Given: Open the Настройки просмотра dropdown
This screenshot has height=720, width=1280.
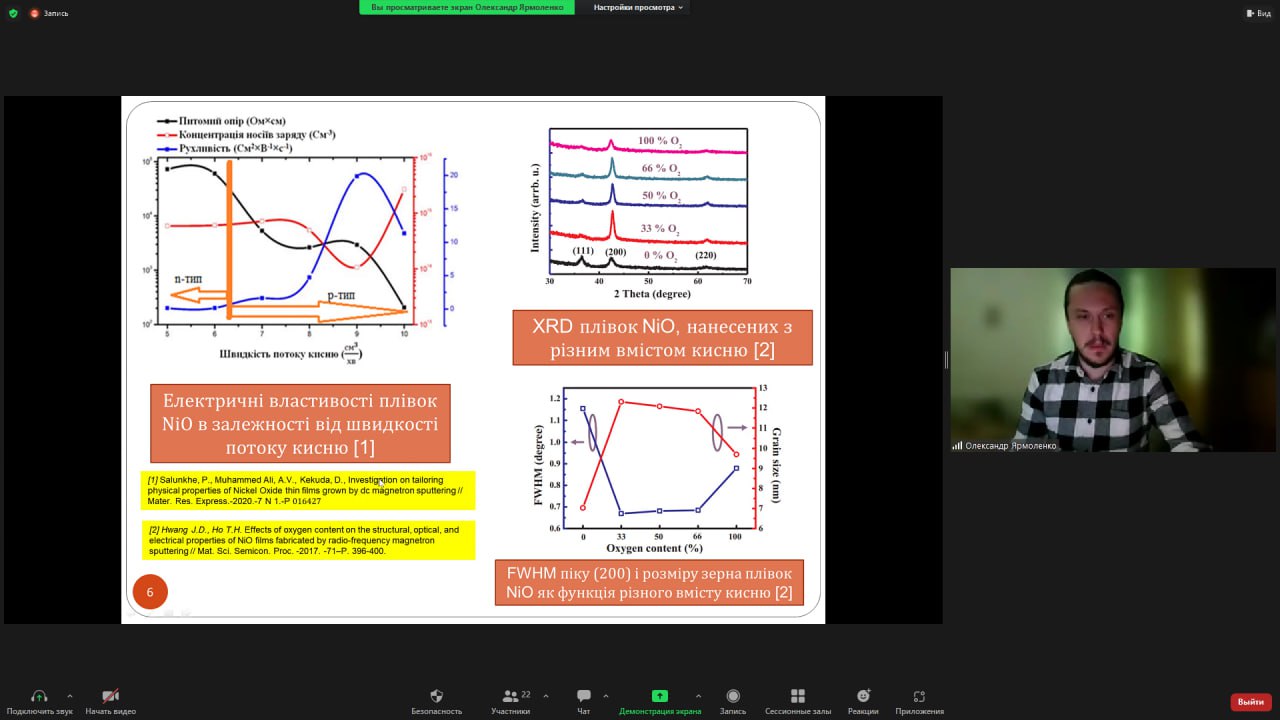Looking at the screenshot, I should click(639, 7).
